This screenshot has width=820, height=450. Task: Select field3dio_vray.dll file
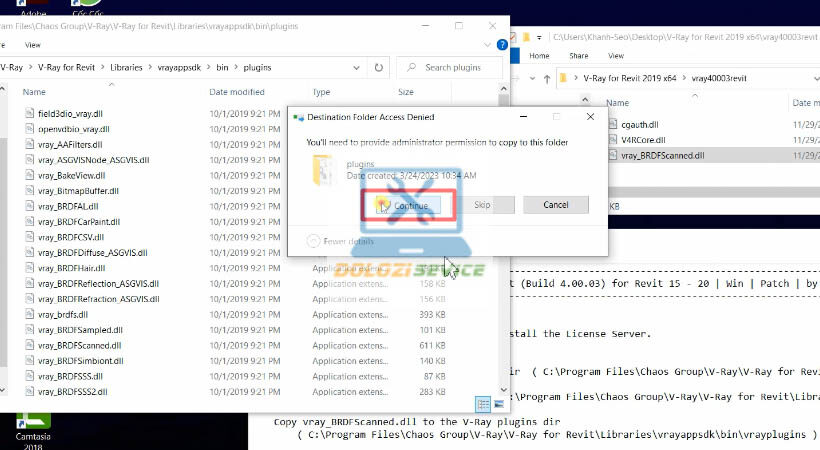coord(70,114)
